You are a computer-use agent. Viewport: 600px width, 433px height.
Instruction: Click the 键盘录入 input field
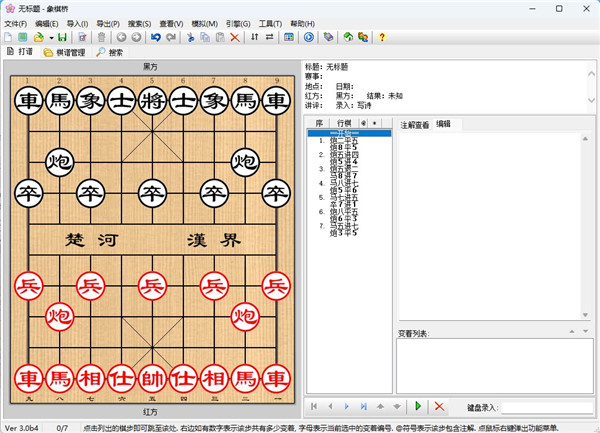point(545,407)
